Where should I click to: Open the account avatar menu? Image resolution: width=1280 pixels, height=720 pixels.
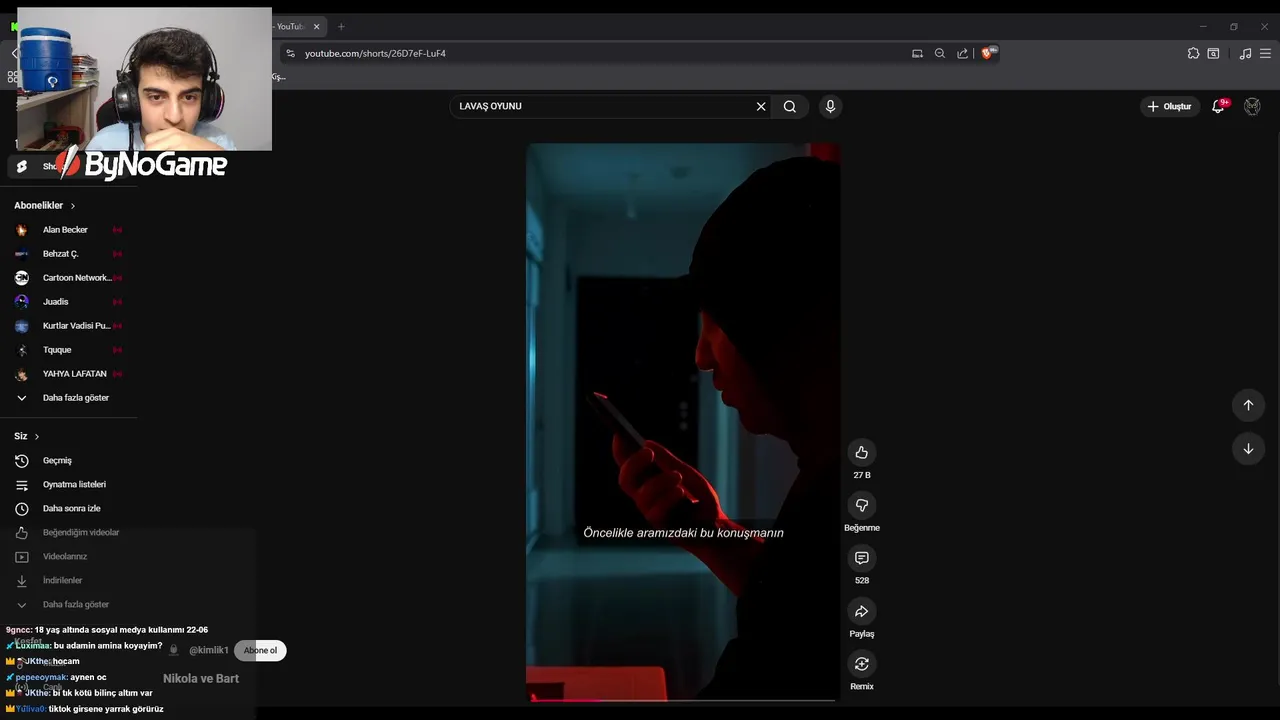1252,106
